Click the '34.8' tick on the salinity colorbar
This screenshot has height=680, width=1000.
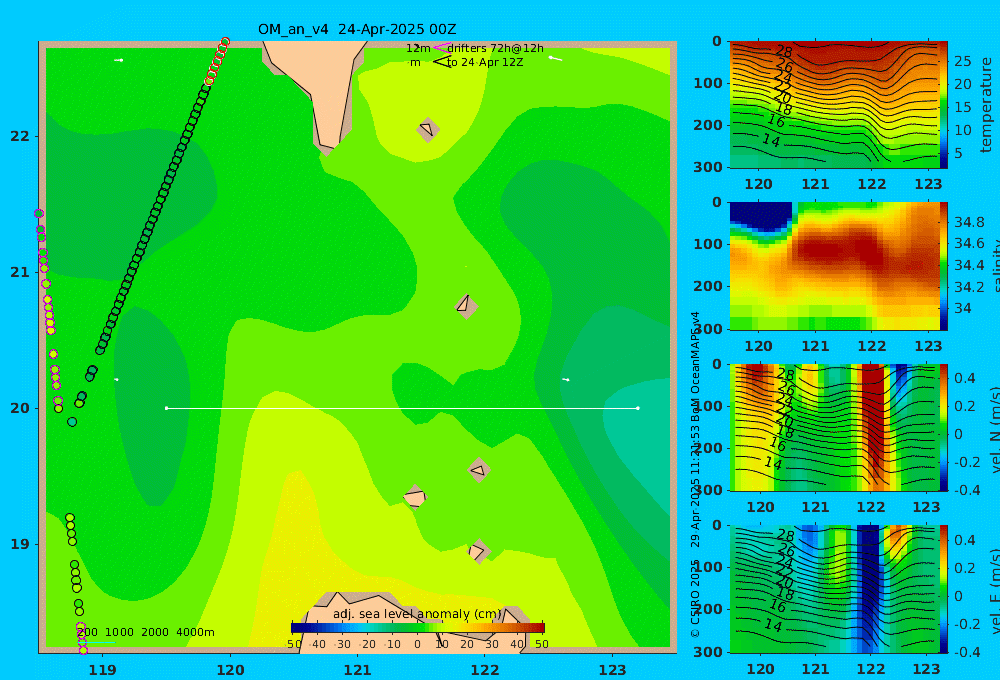click(x=969, y=222)
